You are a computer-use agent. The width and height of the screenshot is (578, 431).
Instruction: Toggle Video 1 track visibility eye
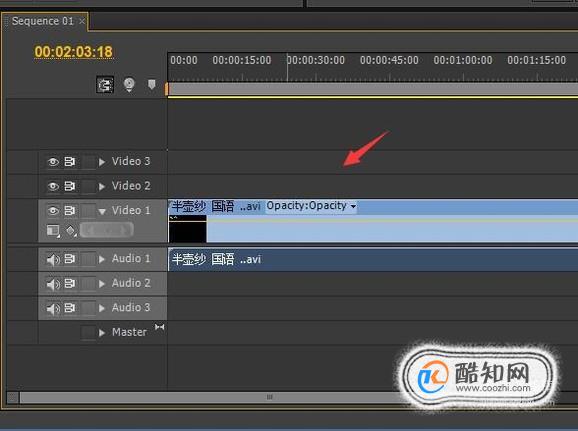(x=53, y=211)
